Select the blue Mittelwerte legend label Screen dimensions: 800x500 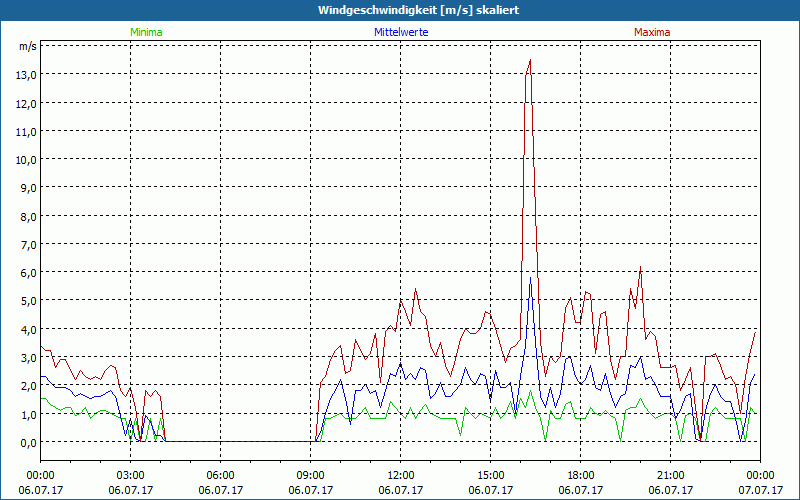pyautogui.click(x=401, y=32)
